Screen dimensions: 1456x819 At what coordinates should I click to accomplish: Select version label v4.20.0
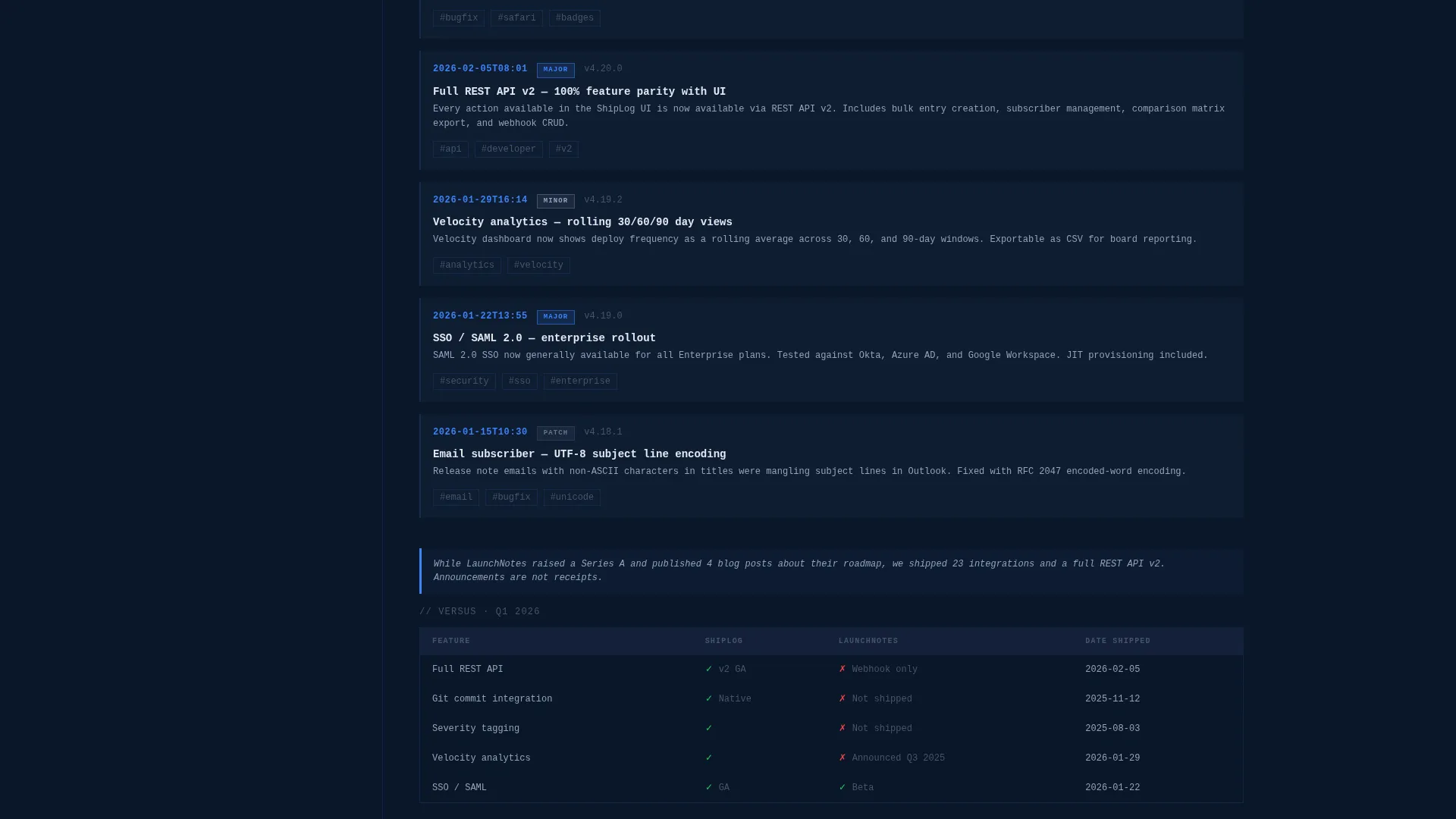click(603, 69)
